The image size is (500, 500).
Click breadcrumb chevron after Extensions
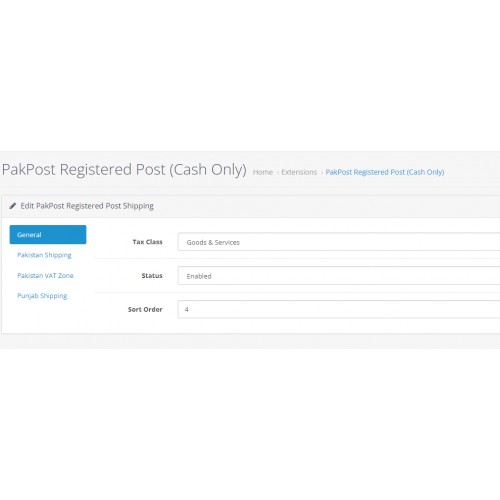[321, 173]
